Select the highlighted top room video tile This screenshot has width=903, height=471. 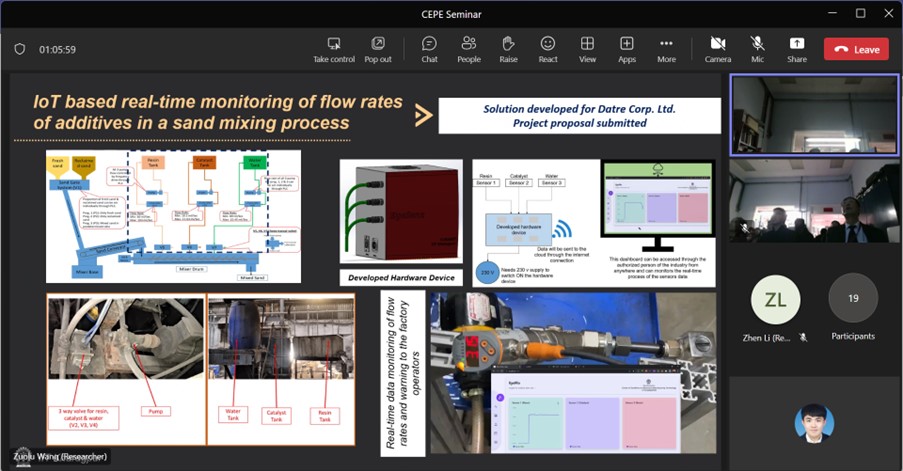pos(813,114)
